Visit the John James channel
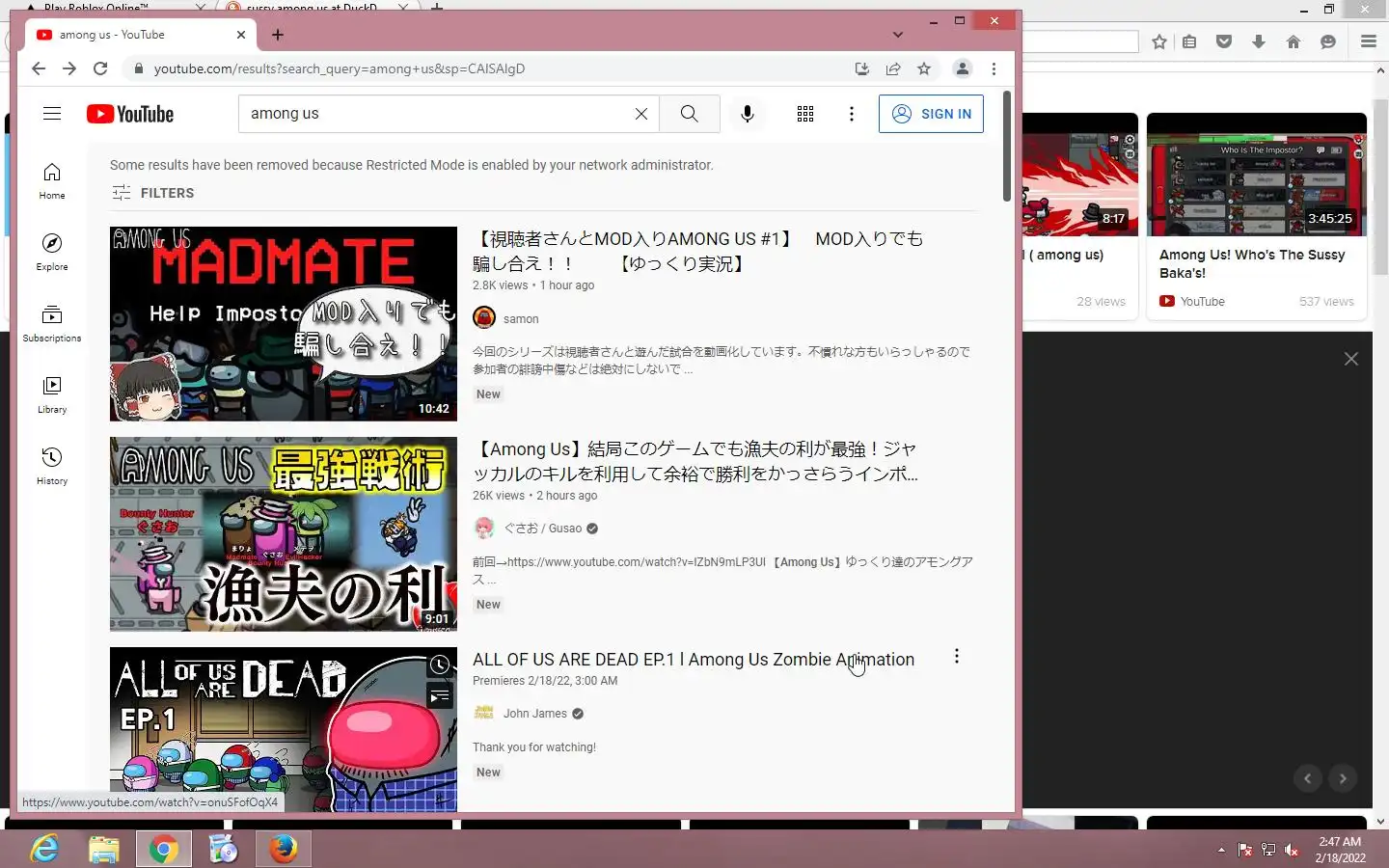Image resolution: width=1389 pixels, height=868 pixels. click(x=535, y=714)
